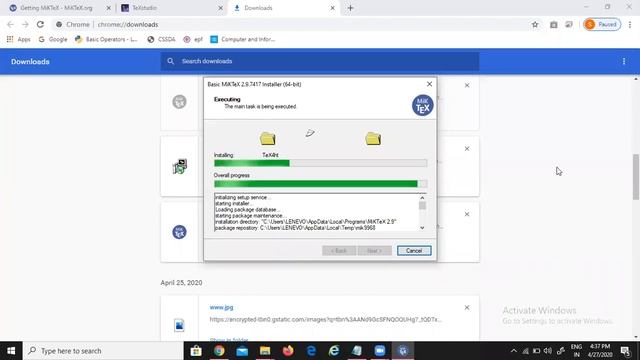Image resolution: width=640 pixels, height=360 pixels.
Task: Open Chrome from the taskbar
Action: pyautogui.click(x=219, y=351)
